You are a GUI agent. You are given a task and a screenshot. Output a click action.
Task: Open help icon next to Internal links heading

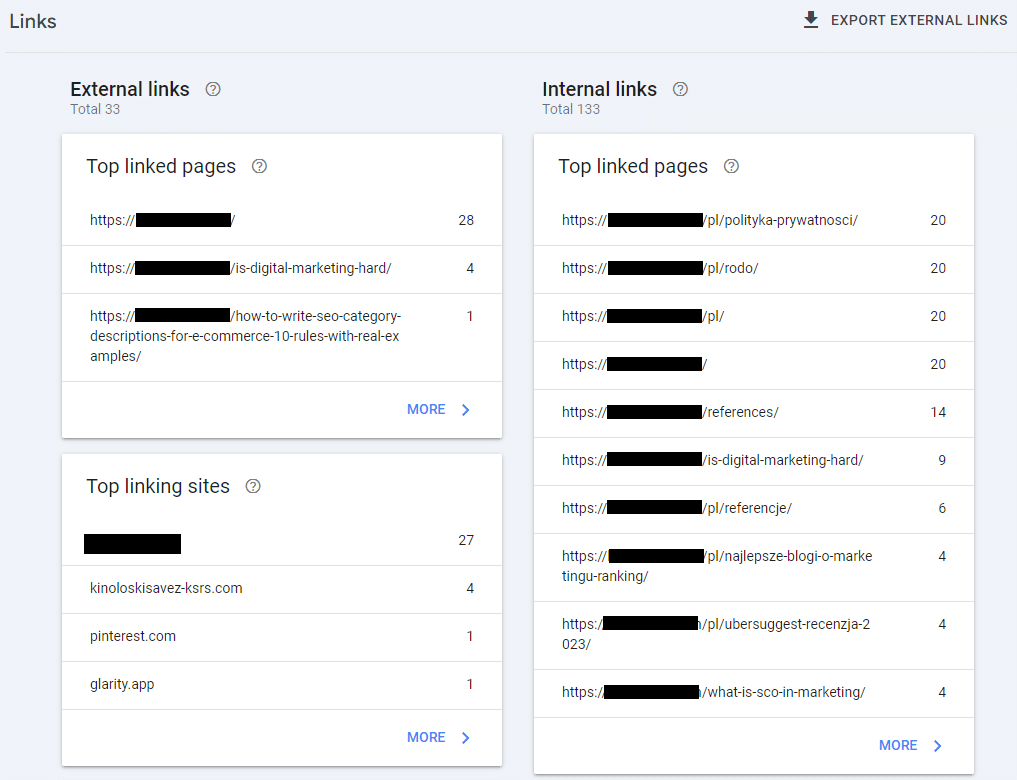681,89
